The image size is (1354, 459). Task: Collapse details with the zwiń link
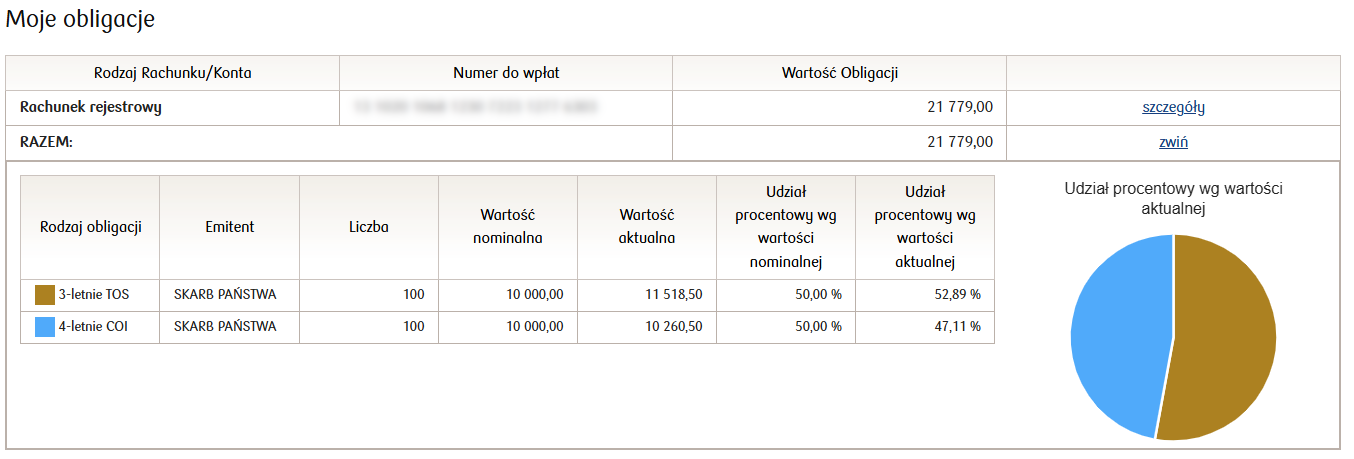tap(1173, 142)
